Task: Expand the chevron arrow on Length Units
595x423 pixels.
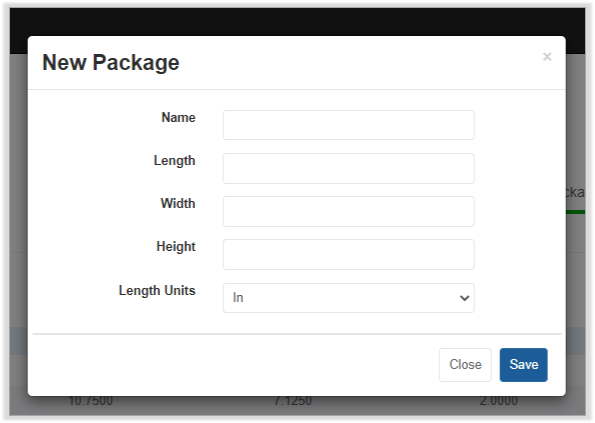Action: click(464, 298)
